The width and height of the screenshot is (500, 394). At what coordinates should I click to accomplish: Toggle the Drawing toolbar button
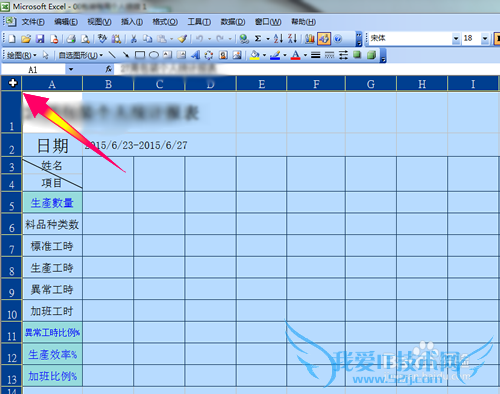[x=324, y=39]
